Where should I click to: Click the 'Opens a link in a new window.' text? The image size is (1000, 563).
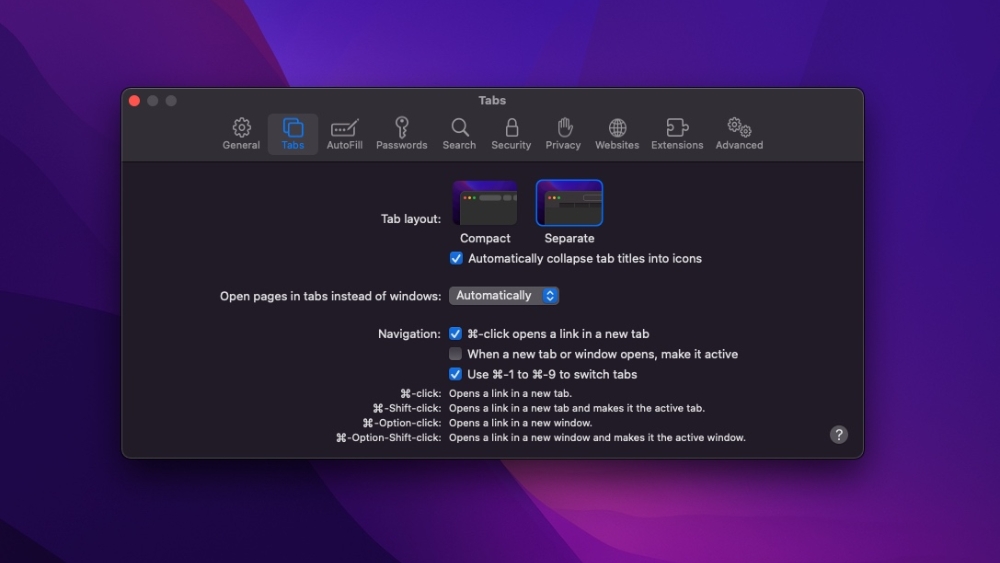pyautogui.click(x=520, y=423)
